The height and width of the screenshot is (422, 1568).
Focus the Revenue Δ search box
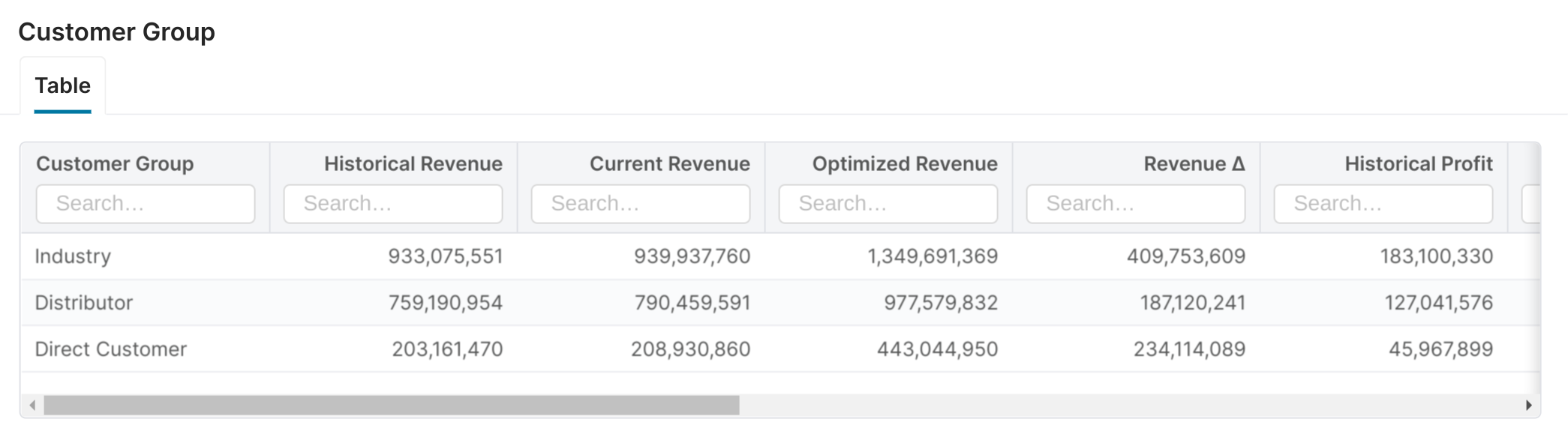(1136, 204)
